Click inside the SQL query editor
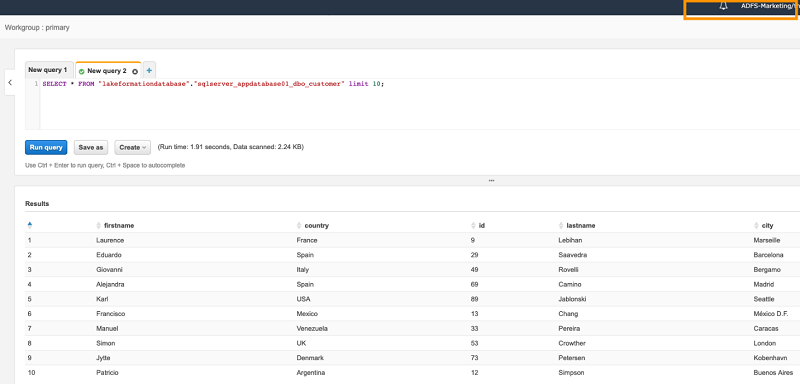 pos(418,104)
